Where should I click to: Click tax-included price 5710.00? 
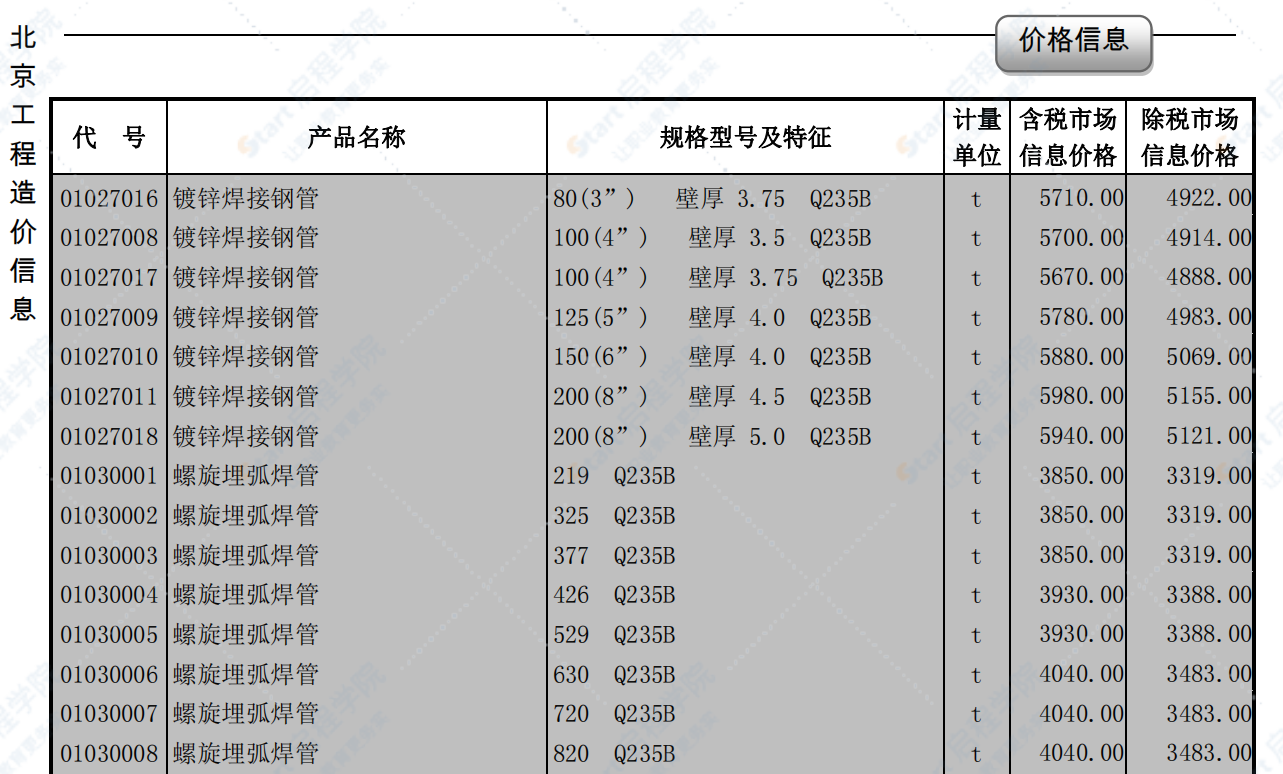click(x=1081, y=198)
